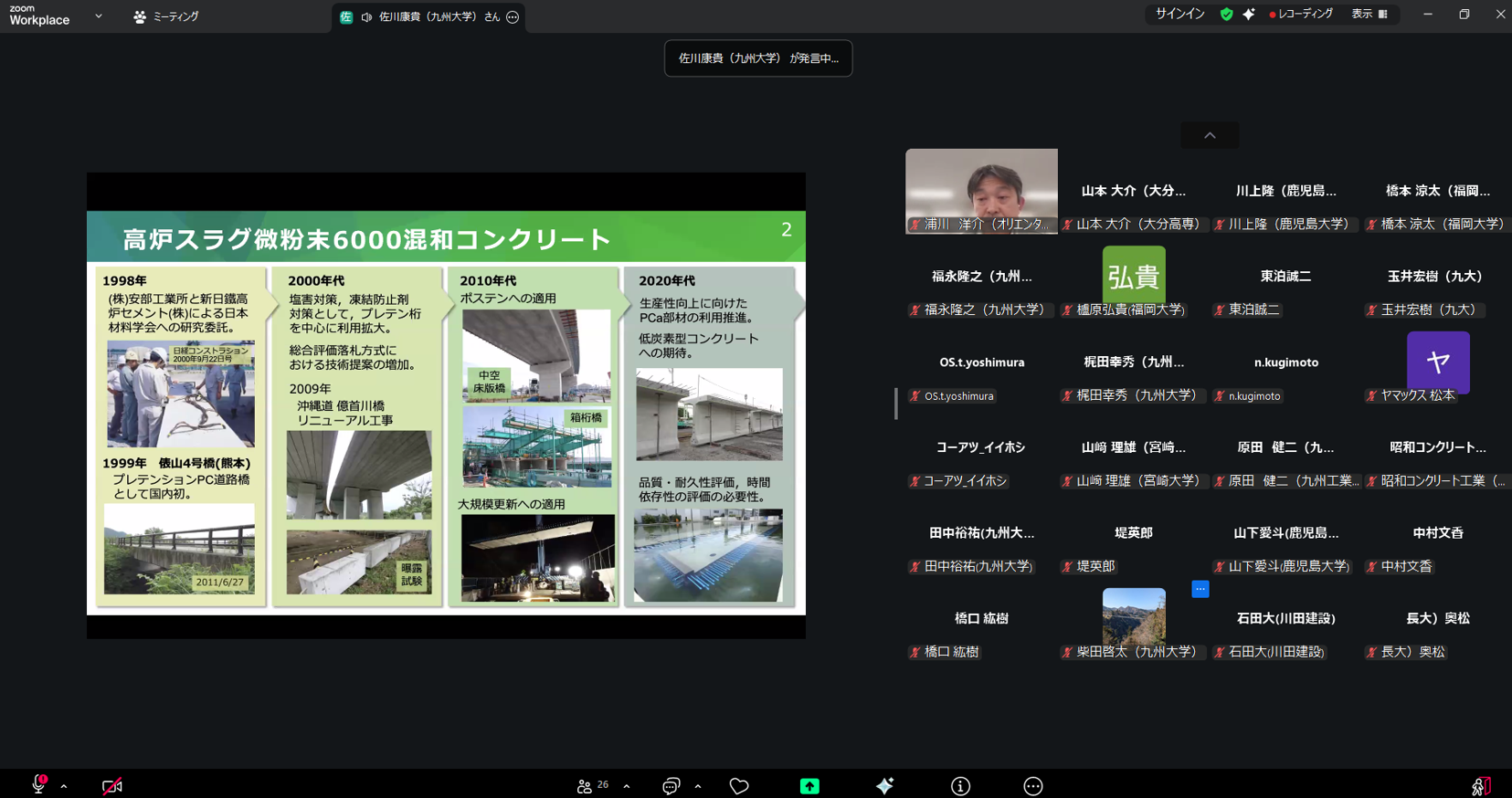Image resolution: width=1512 pixels, height=798 pixels.
Task: Click the leave meeting icon
Action: (x=1480, y=786)
